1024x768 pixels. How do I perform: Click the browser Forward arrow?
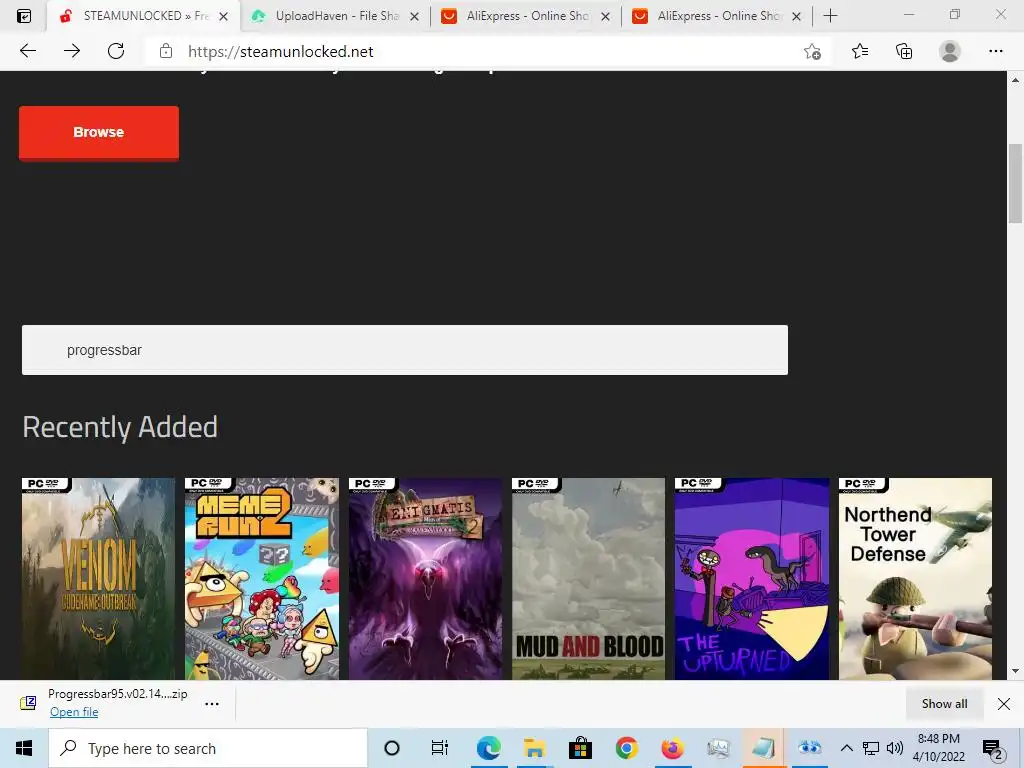click(72, 51)
